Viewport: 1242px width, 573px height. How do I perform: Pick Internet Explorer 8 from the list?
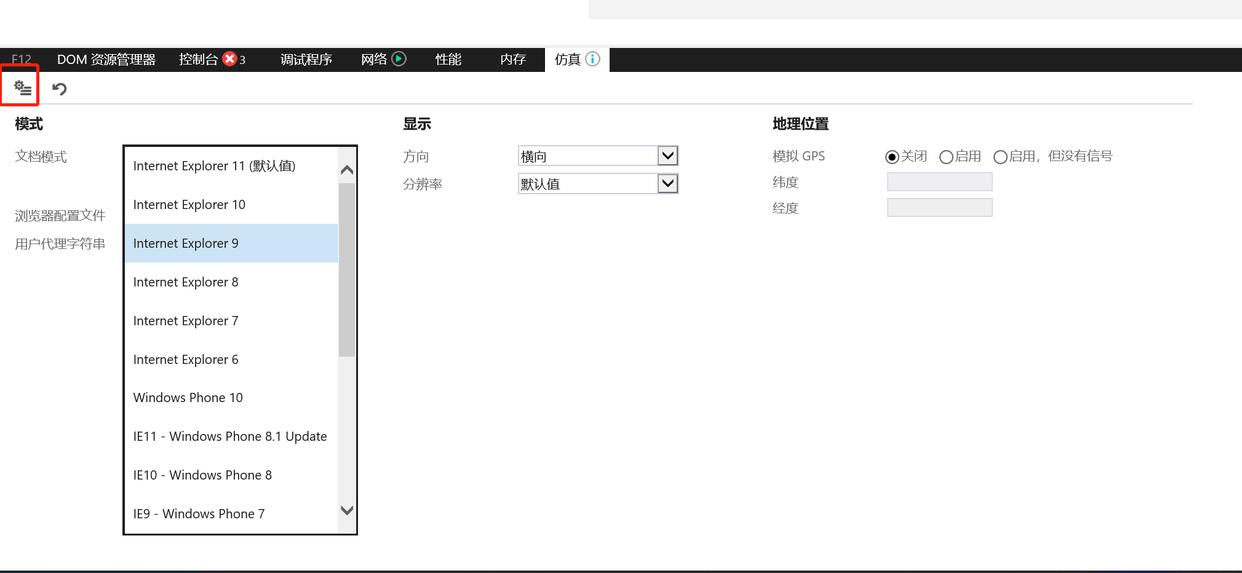[231, 282]
